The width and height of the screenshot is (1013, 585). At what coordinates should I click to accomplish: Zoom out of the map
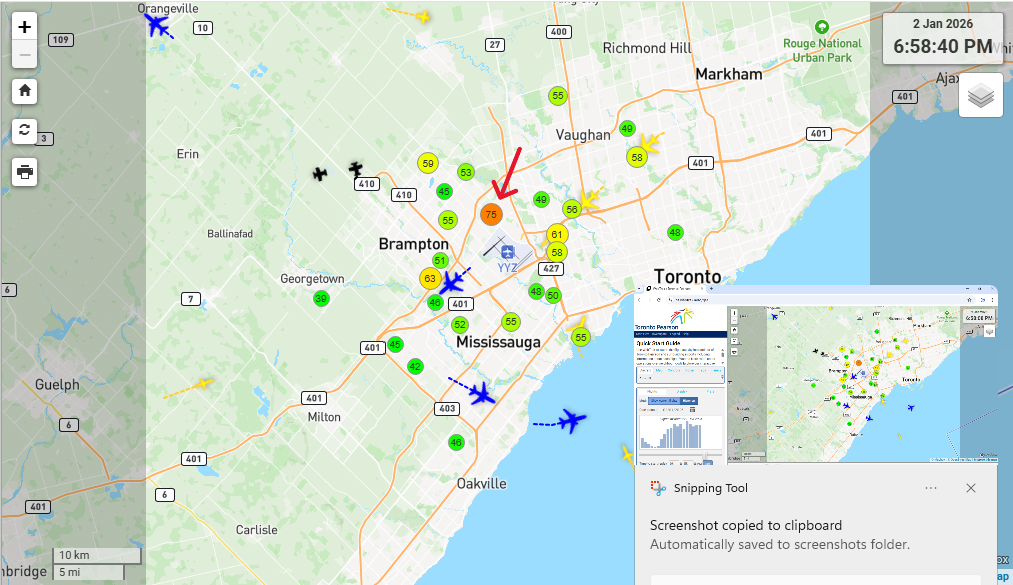tap(25, 54)
